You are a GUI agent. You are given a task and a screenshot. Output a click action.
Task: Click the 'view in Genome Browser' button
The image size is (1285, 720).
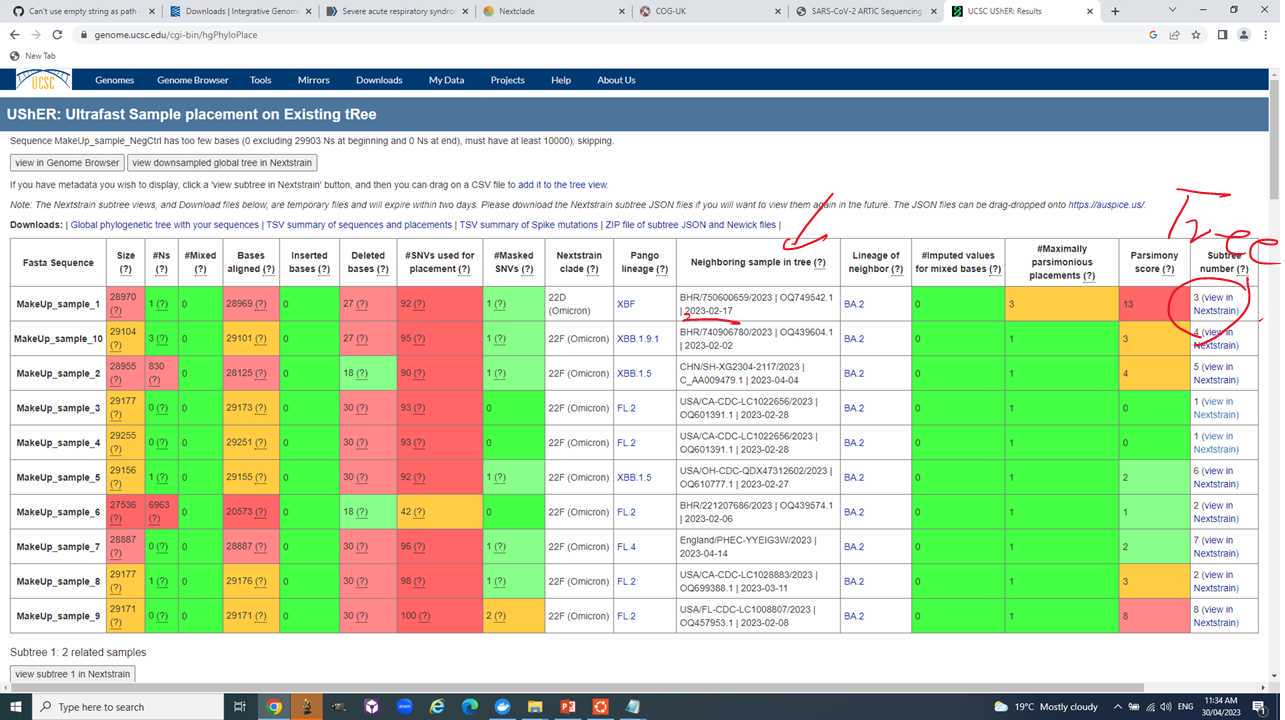click(x=67, y=163)
